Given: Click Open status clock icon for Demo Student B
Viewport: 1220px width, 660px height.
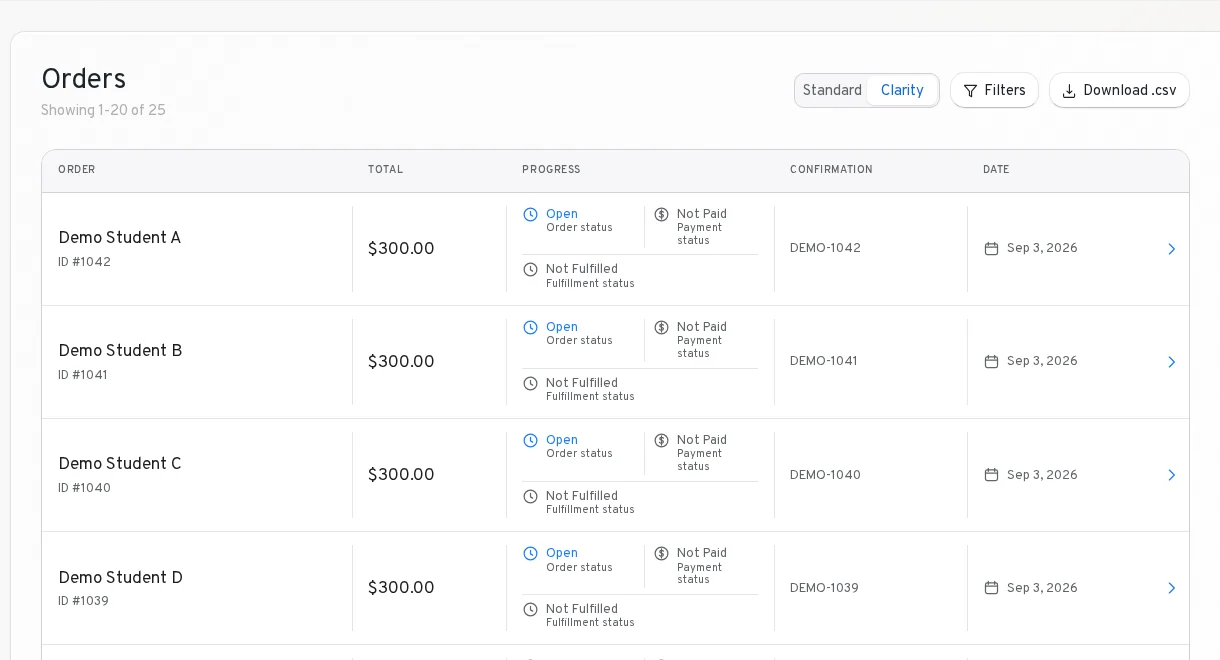Looking at the screenshot, I should point(530,327).
